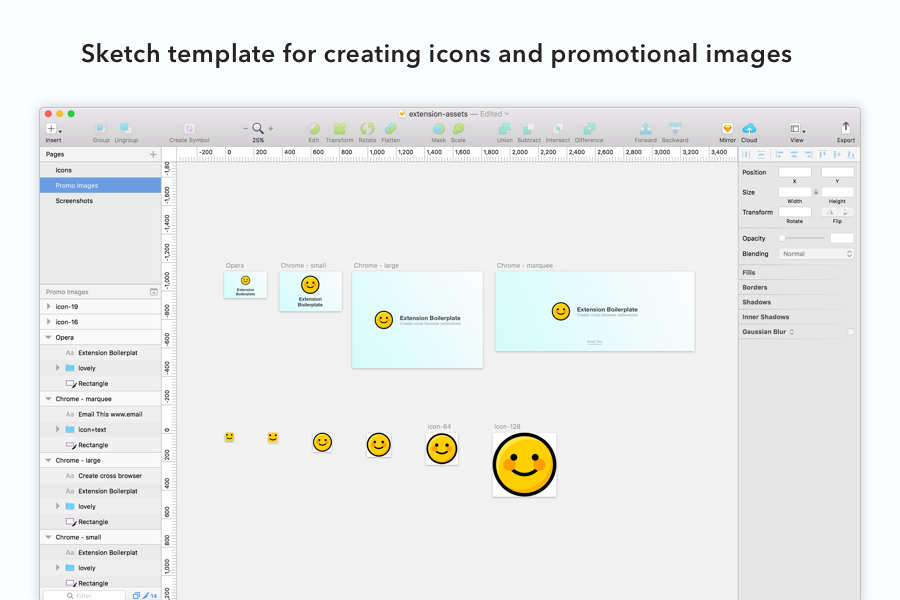
Task: Open the Blending mode dropdown
Action: click(816, 254)
